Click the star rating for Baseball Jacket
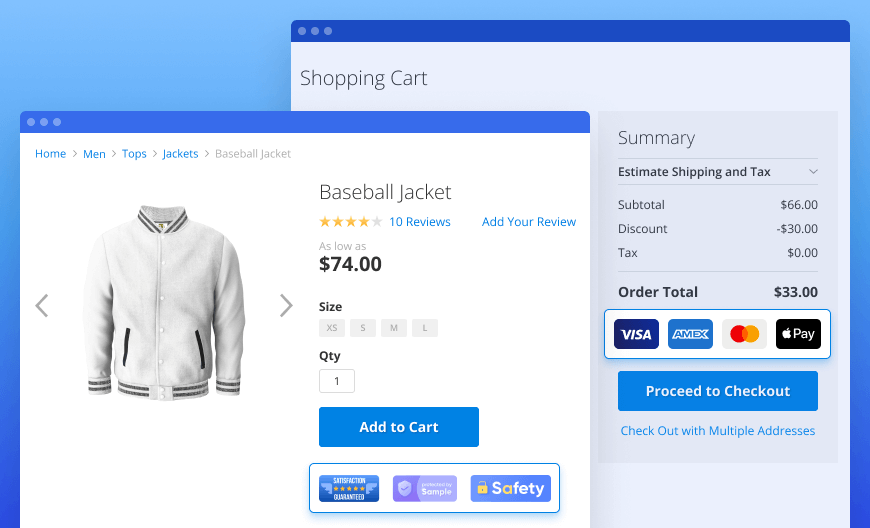The height and width of the screenshot is (528, 870). point(350,222)
